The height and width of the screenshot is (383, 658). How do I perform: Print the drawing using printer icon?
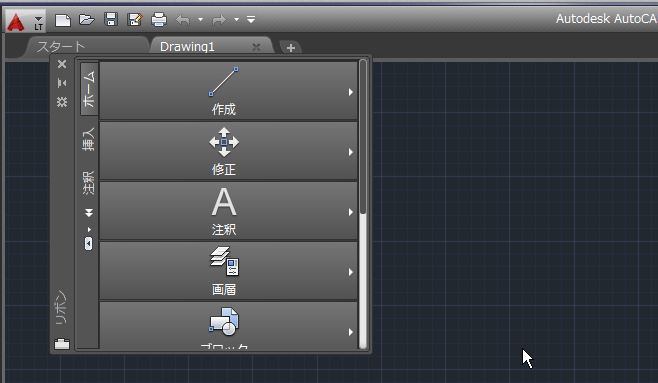[159, 19]
